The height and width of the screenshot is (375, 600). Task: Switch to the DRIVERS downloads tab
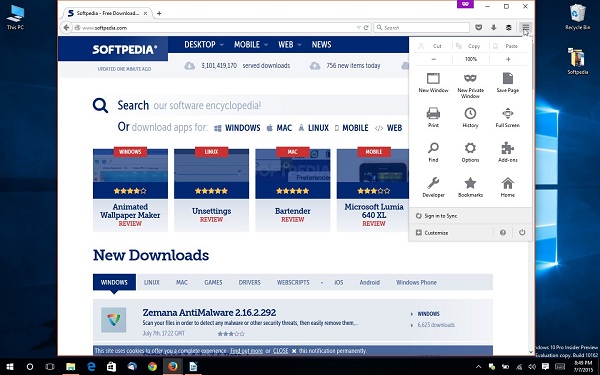(x=249, y=282)
